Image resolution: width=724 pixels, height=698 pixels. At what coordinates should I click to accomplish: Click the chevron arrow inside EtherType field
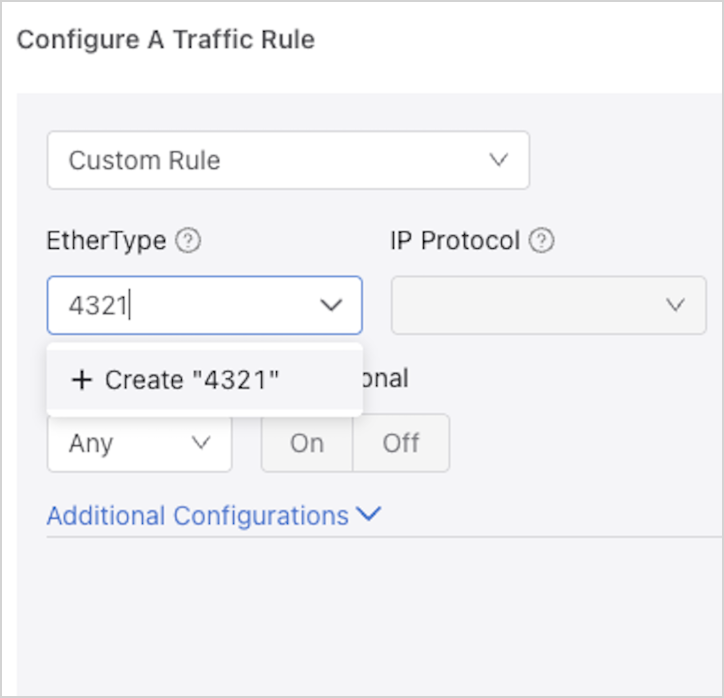point(331,305)
